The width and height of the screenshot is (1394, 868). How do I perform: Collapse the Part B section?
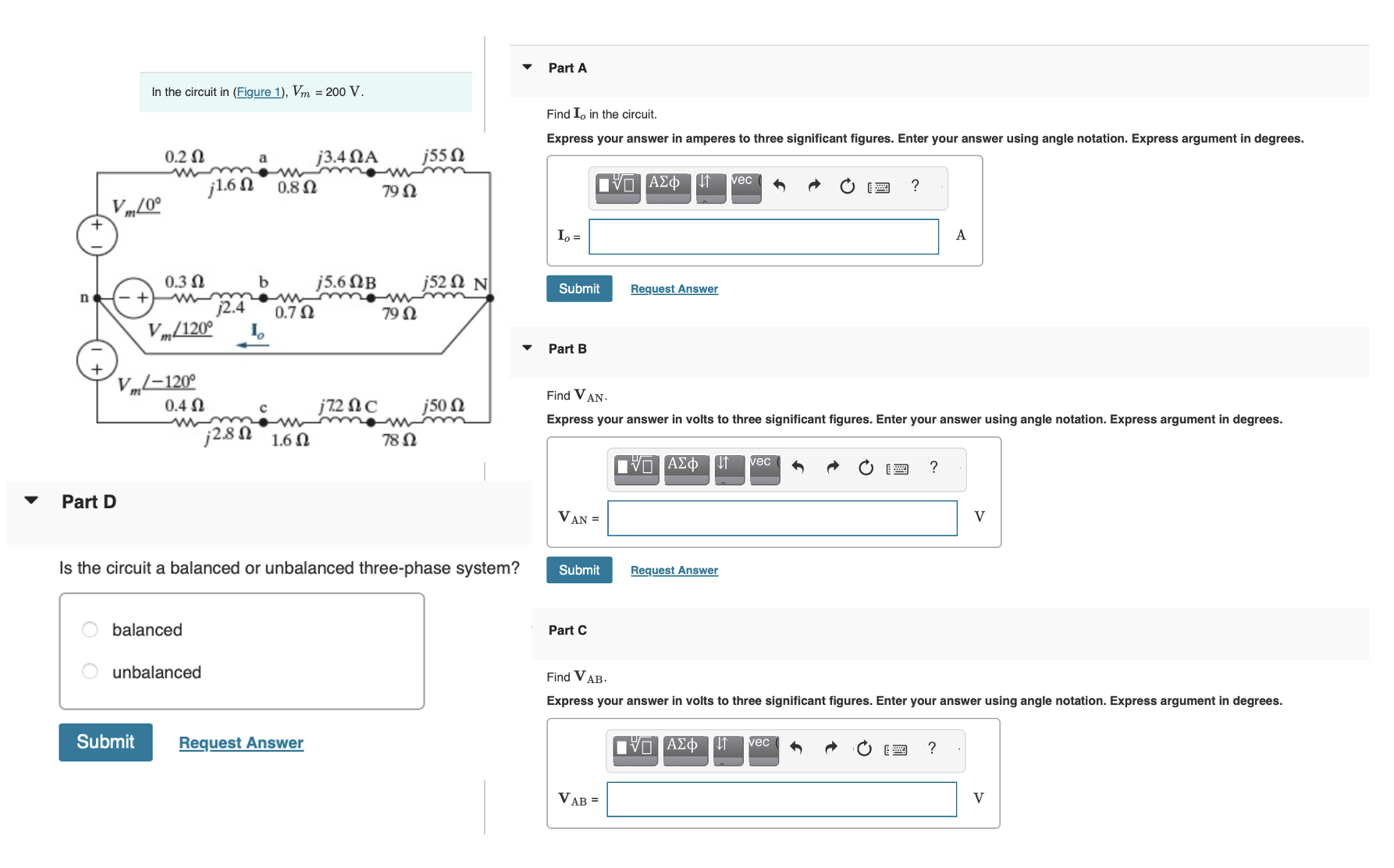(527, 349)
